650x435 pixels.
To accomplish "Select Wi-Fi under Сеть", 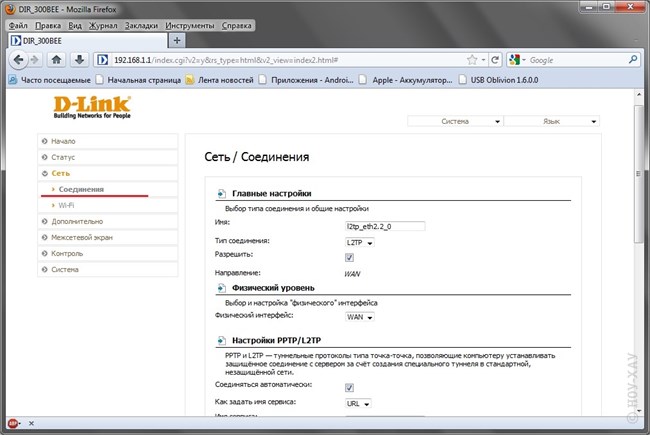I will (x=108, y=206).
